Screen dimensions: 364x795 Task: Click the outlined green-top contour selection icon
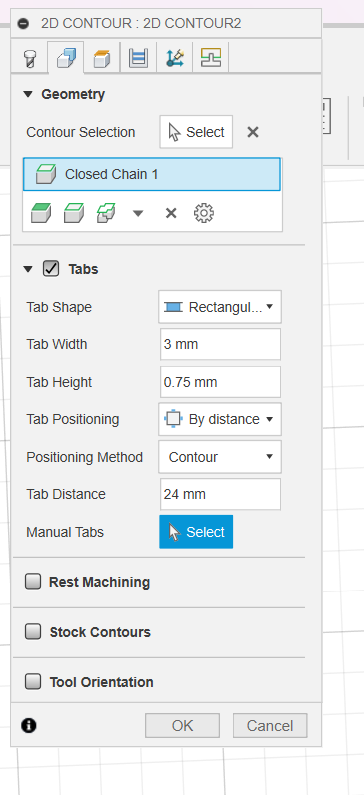coord(74,213)
